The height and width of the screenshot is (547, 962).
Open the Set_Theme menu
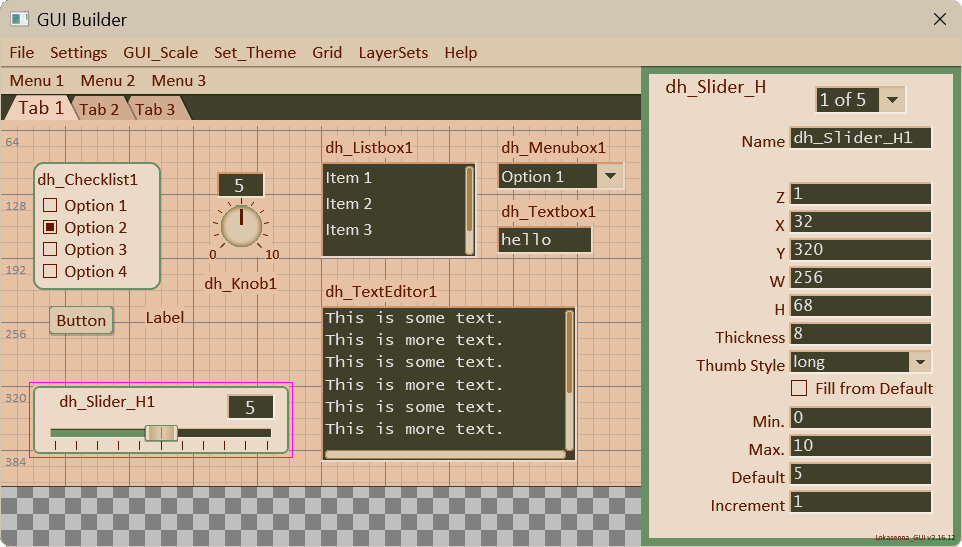255,53
